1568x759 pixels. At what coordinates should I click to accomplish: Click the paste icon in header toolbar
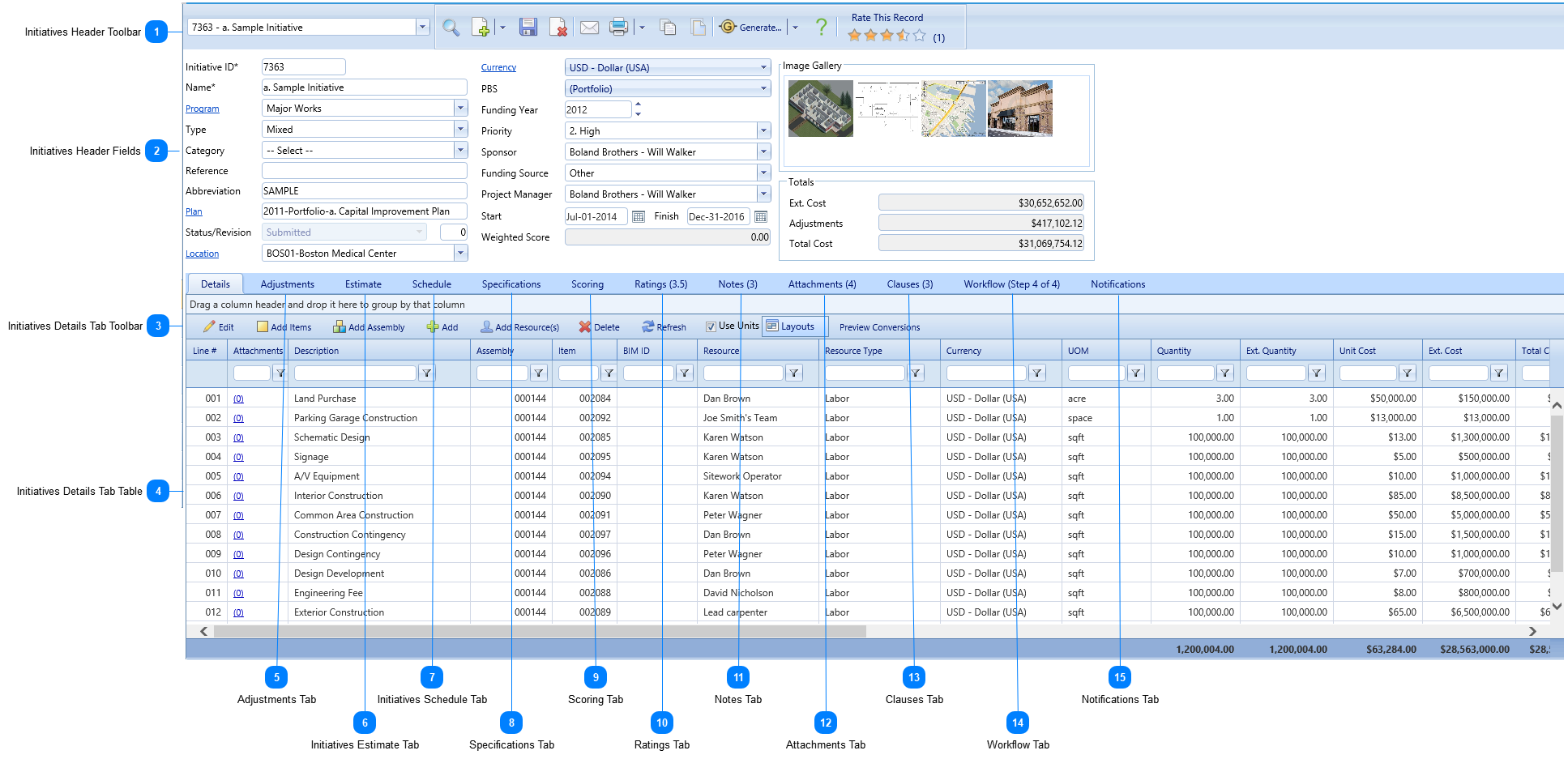[x=698, y=28]
